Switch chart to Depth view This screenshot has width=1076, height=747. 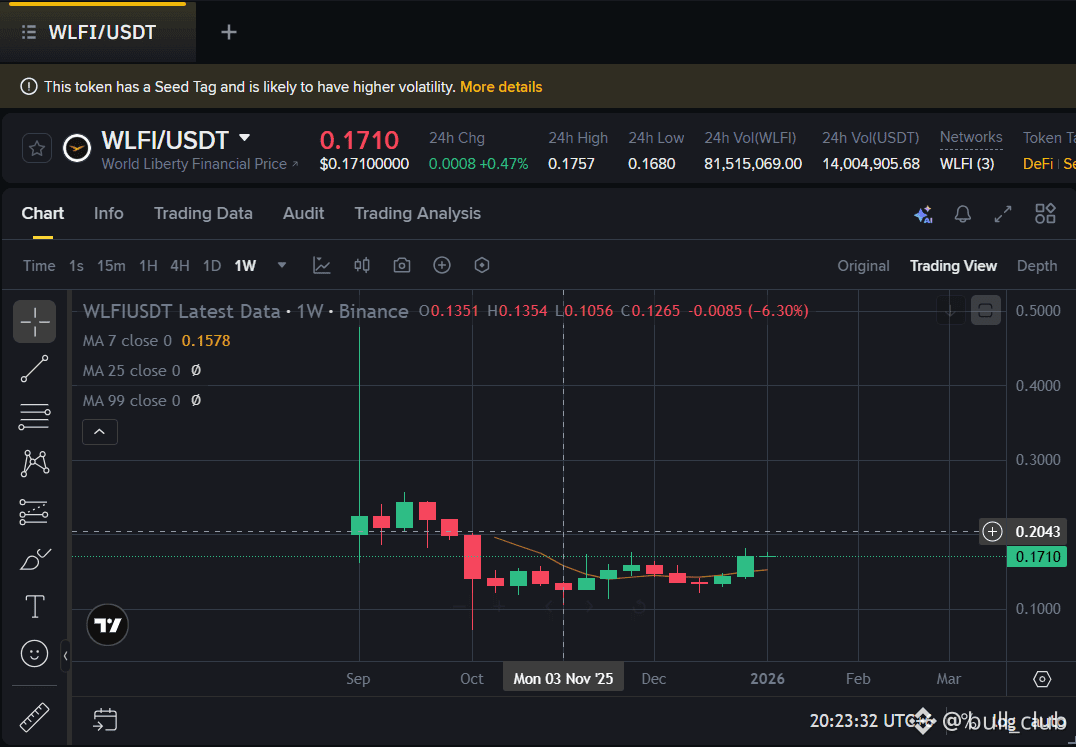[1037, 265]
